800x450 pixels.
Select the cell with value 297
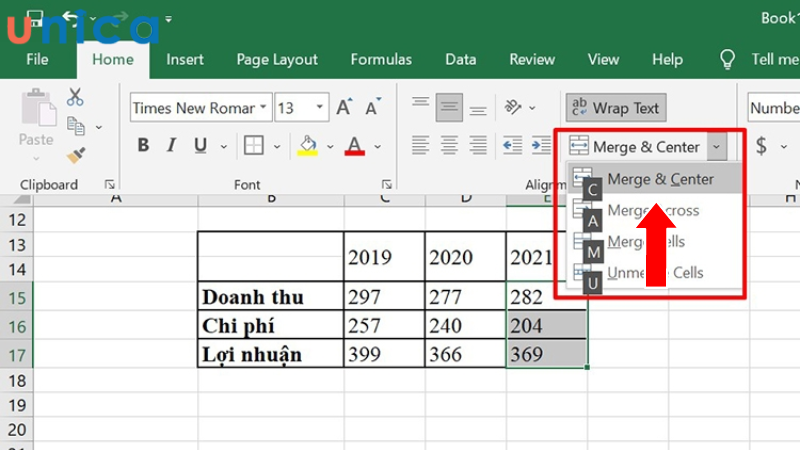pos(384,296)
